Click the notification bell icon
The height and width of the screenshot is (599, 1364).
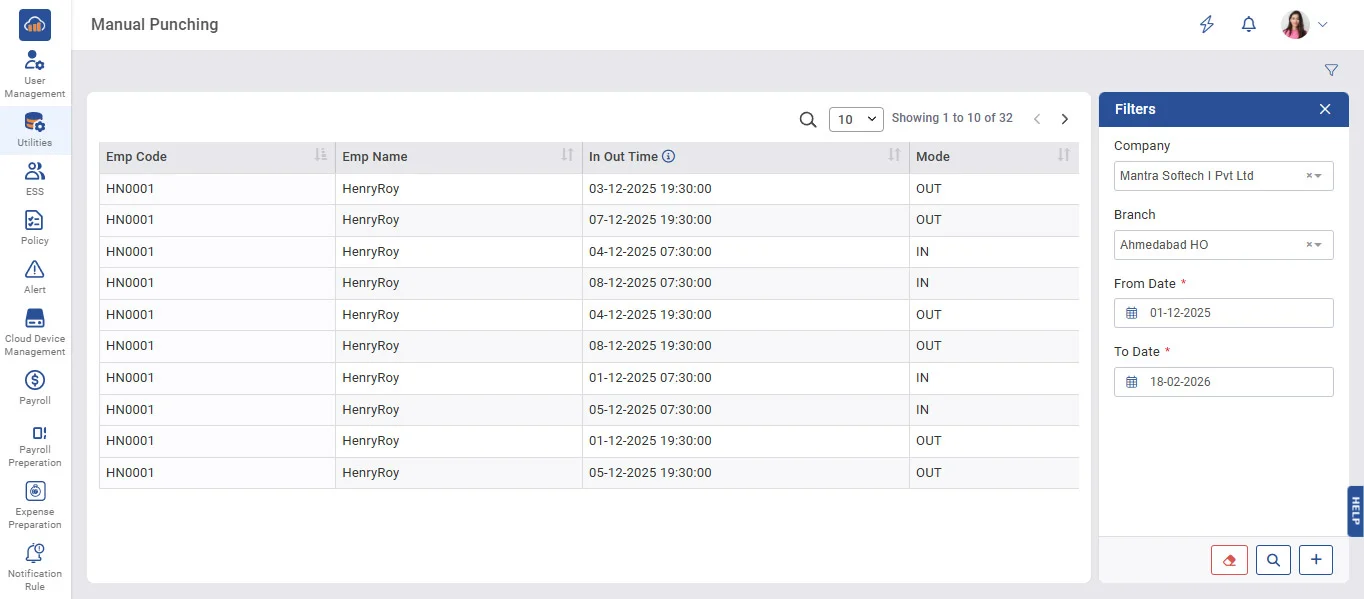[x=1248, y=25]
